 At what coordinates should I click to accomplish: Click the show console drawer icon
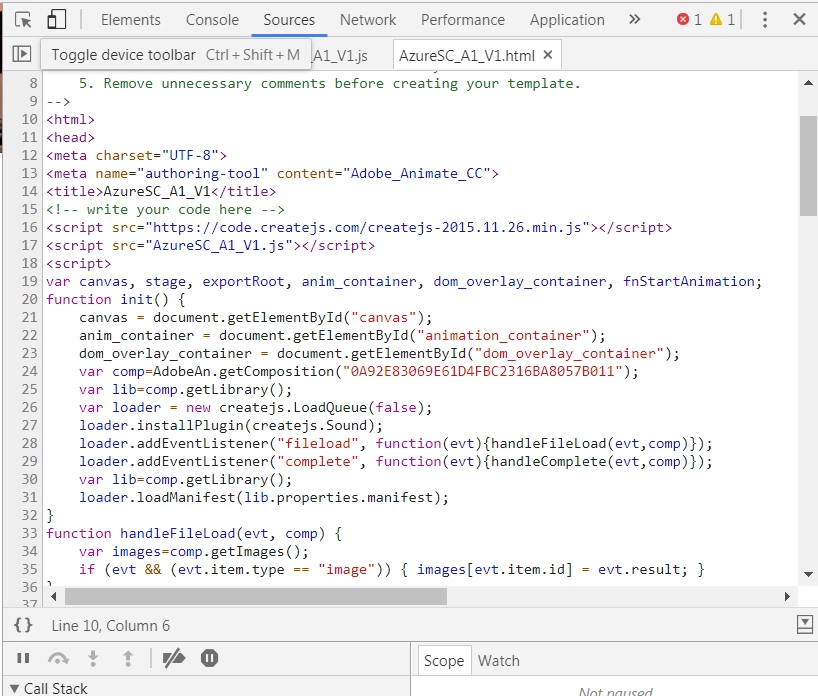(x=805, y=625)
